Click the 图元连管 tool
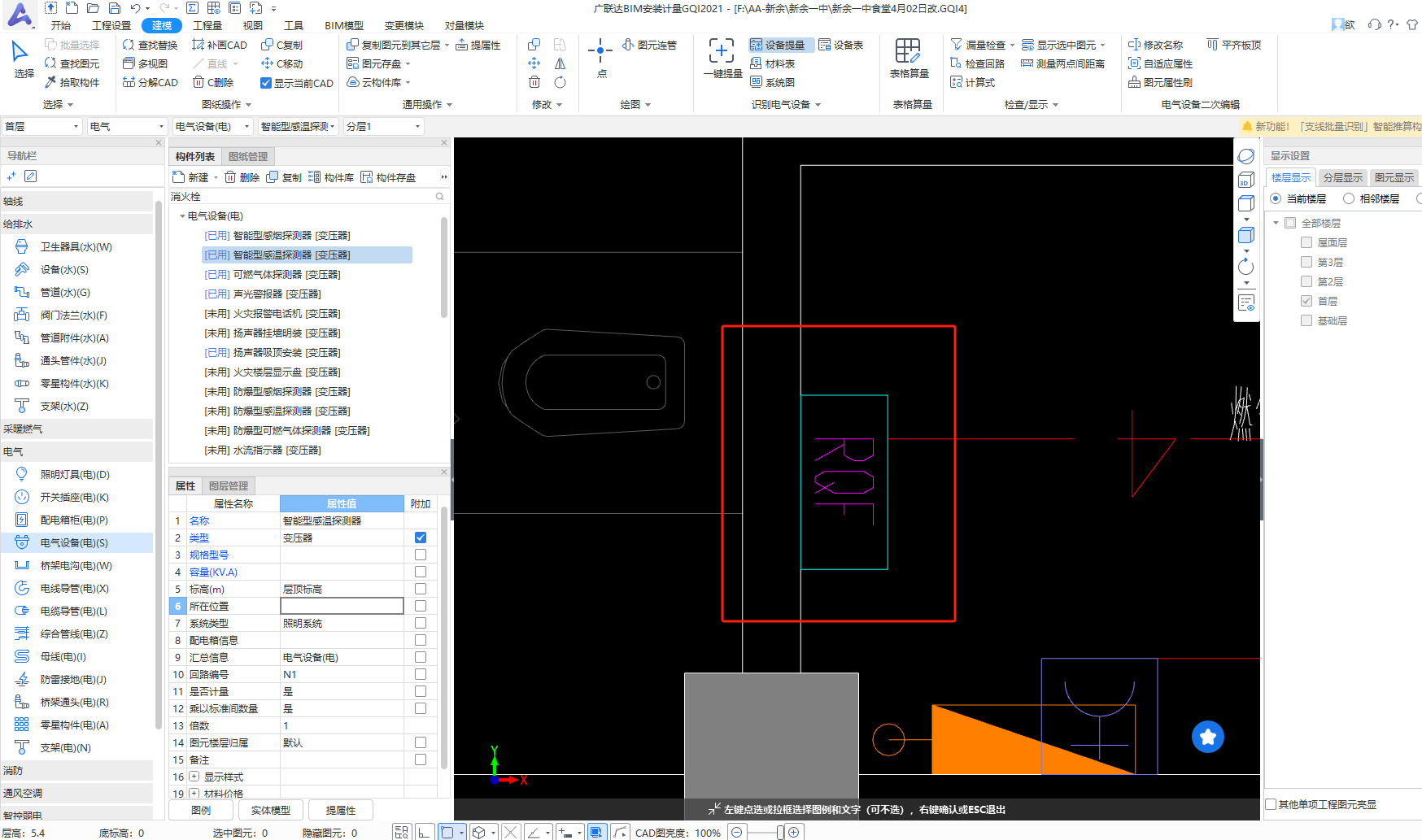1422x840 pixels. coord(649,46)
